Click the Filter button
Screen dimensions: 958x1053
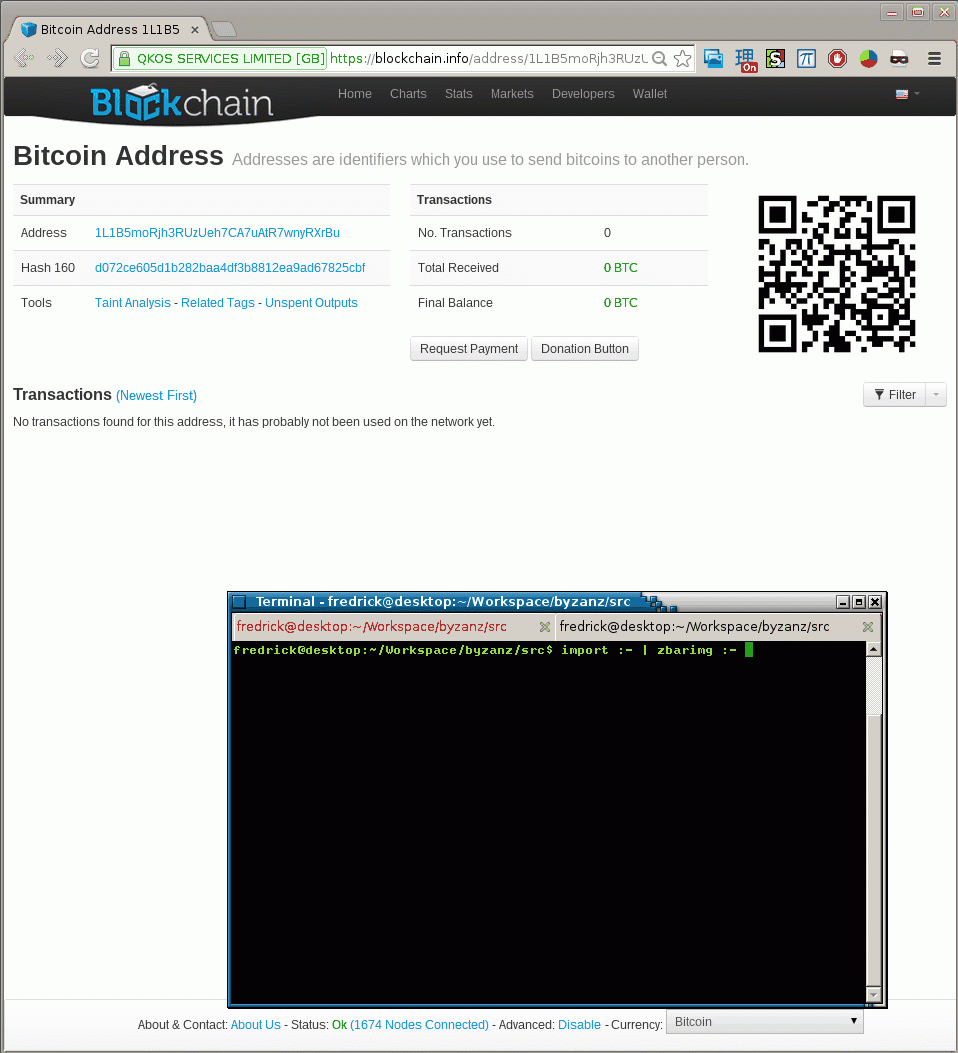tap(894, 395)
